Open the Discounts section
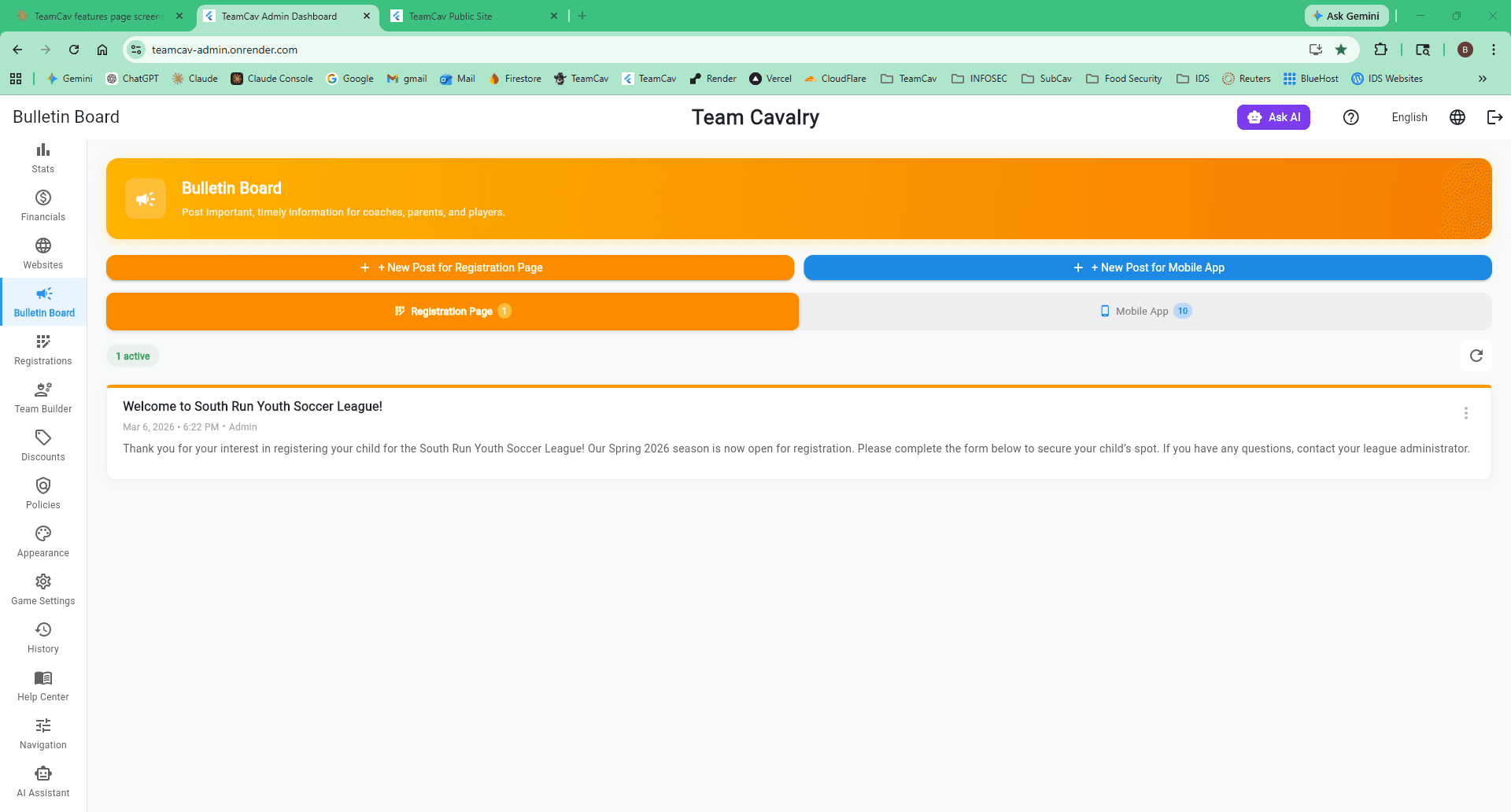The height and width of the screenshot is (812, 1511). (43, 445)
